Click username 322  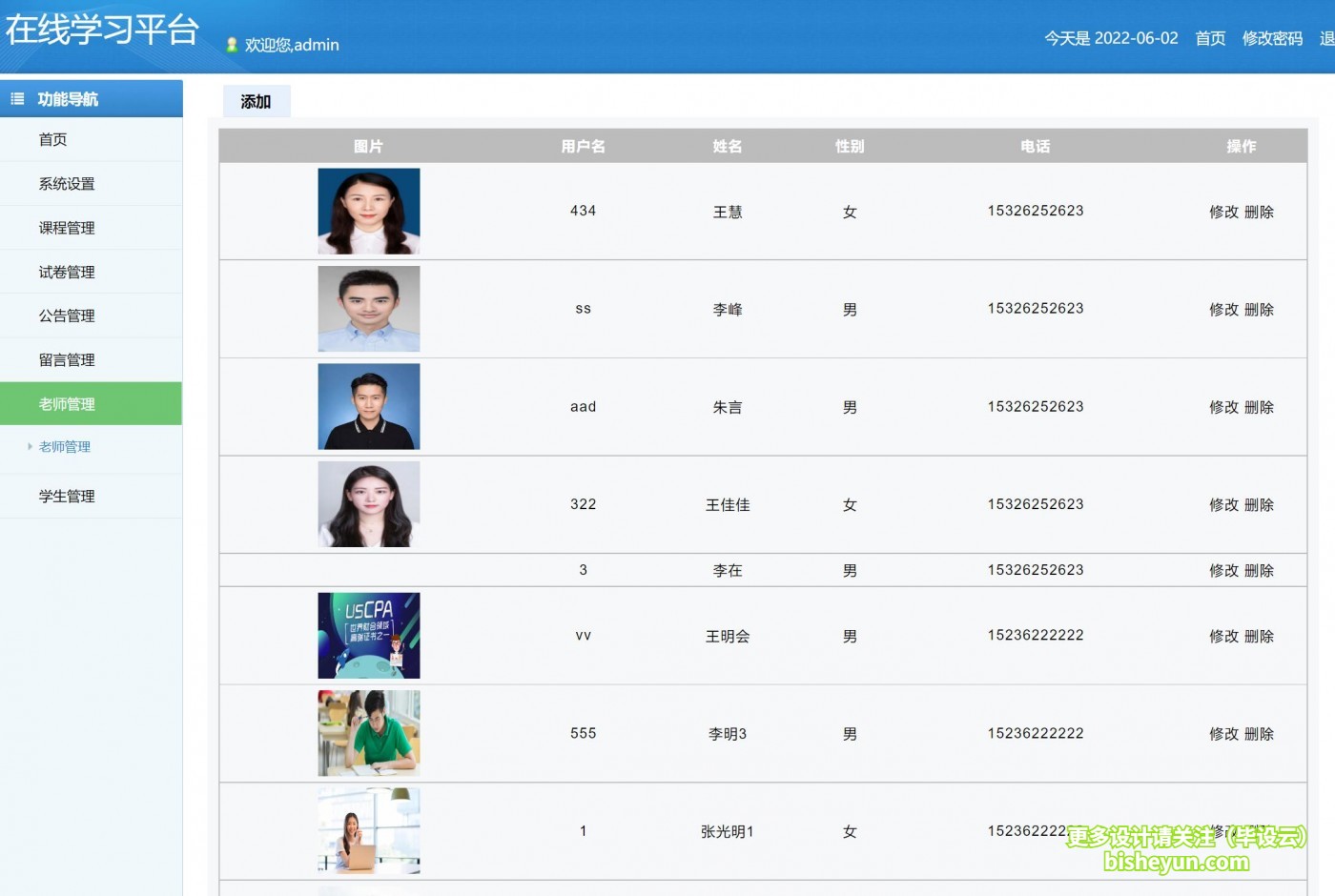(583, 504)
